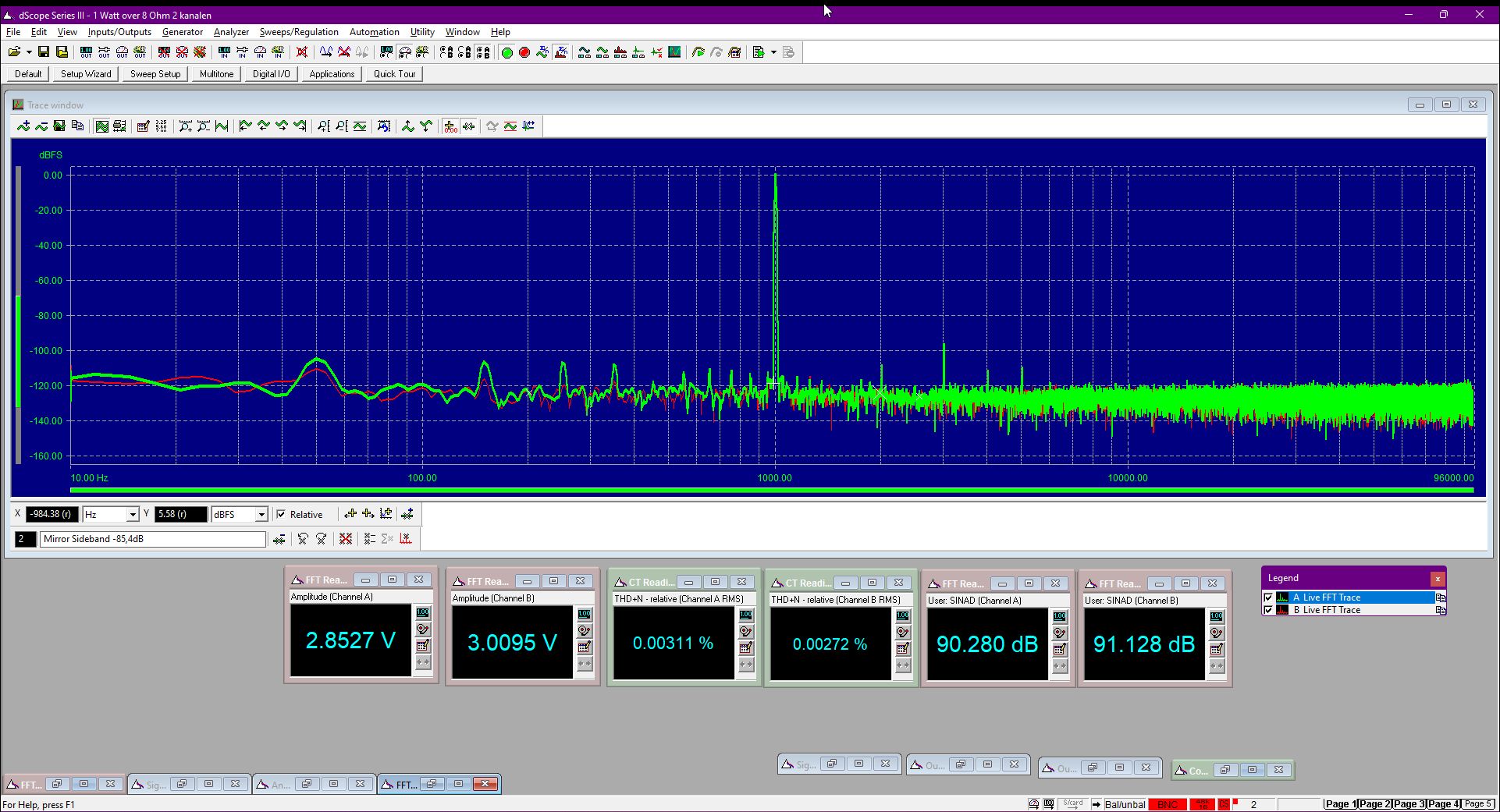Click the 0.00311 % THD+N reading
The height and width of the screenshot is (812, 1500).
tap(674, 644)
